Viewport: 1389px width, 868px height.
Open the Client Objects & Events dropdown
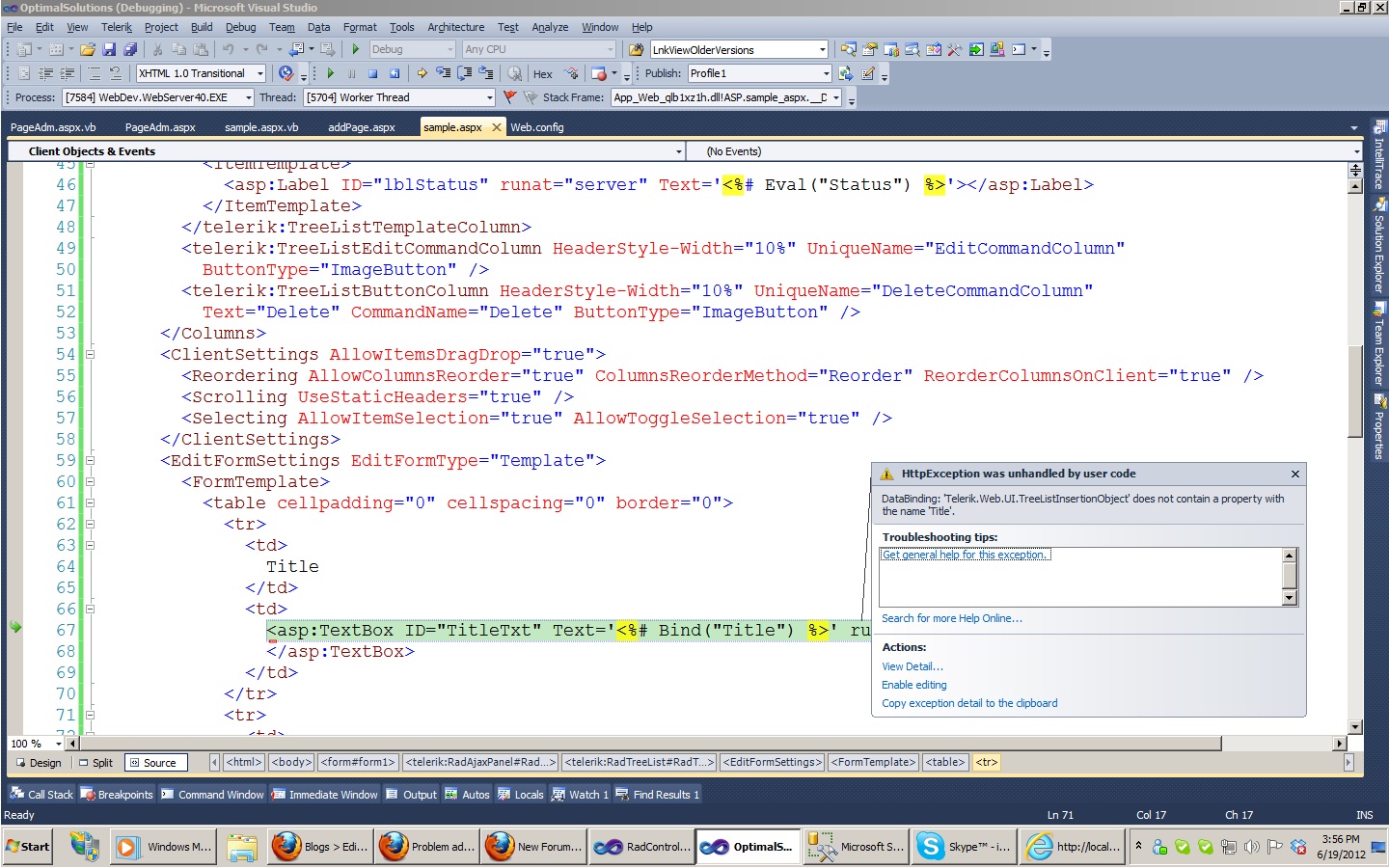[x=346, y=151]
